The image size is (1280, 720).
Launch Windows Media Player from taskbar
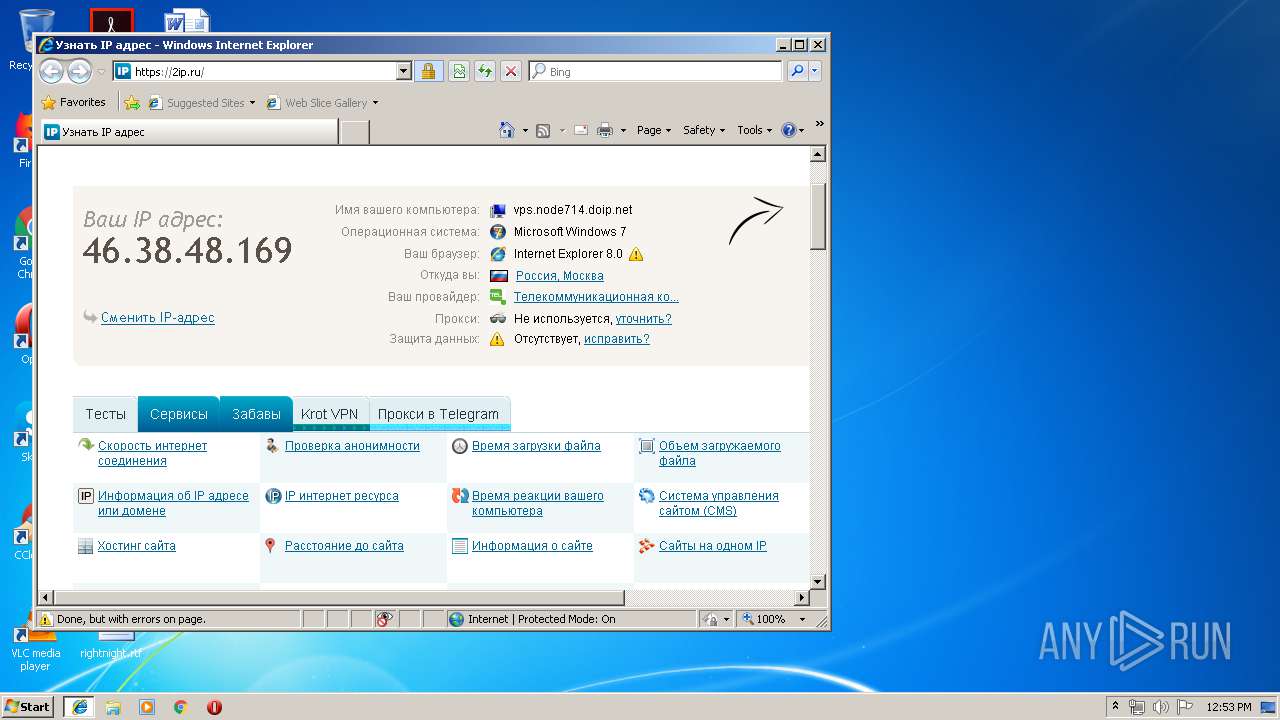147,707
